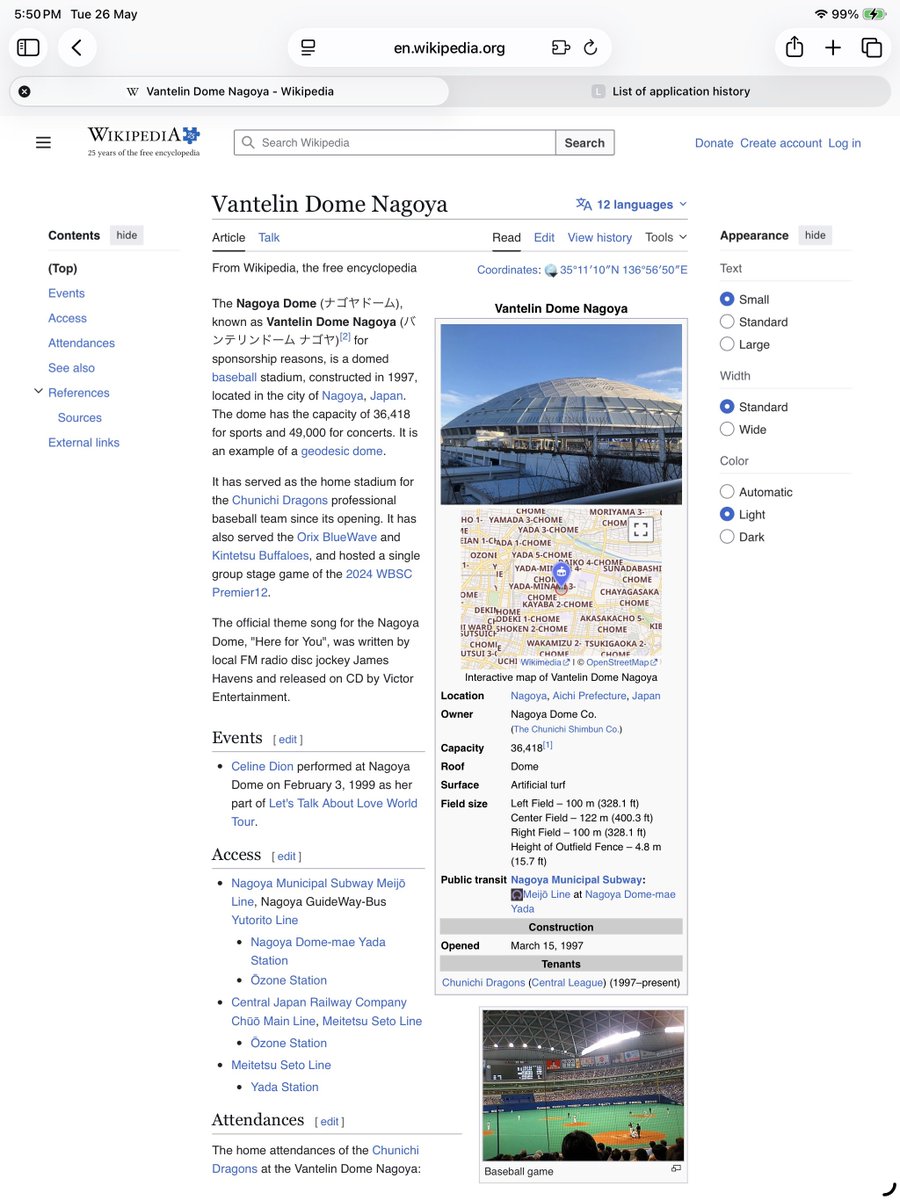Enlarge the Baseball game thumbnail icon

[x=676, y=1168]
